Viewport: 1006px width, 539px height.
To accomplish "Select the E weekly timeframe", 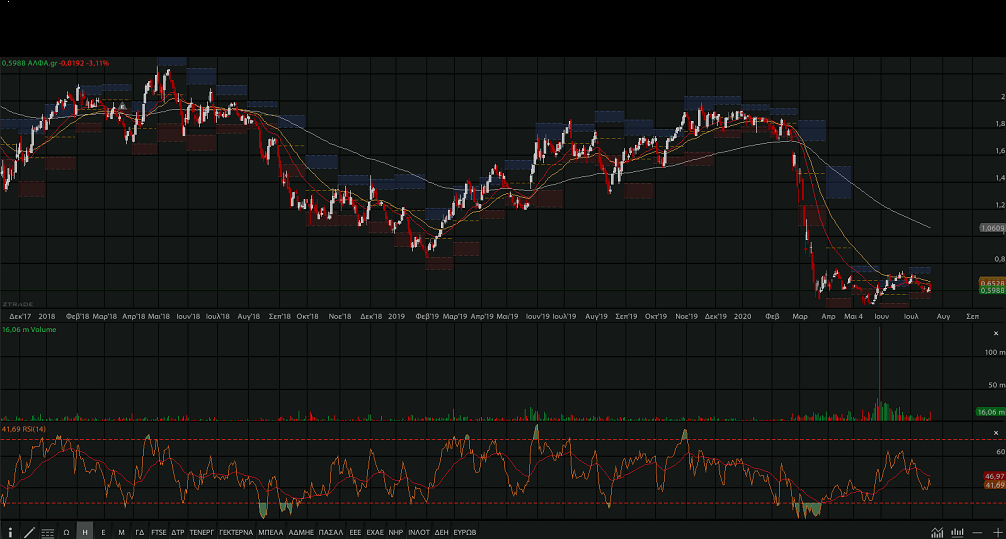I will tap(103, 532).
